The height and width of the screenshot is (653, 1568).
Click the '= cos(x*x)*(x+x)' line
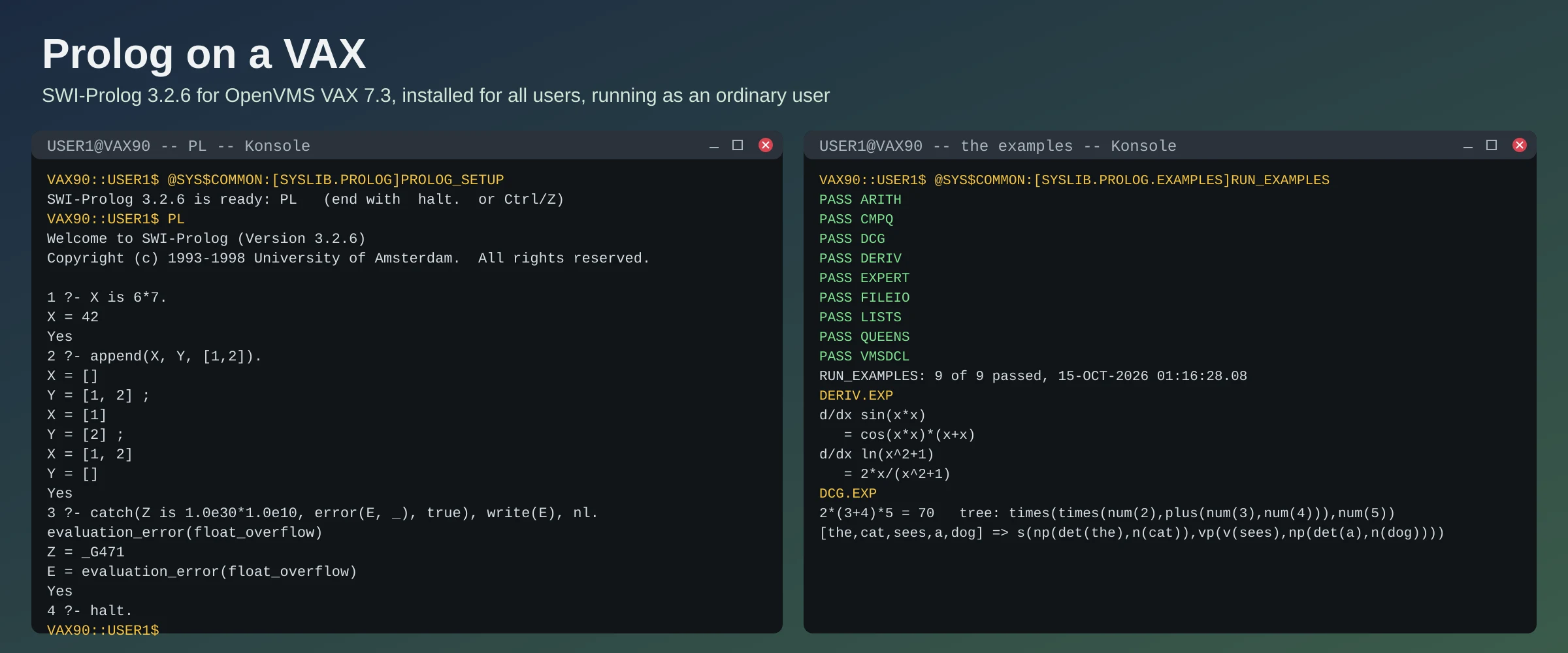[909, 434]
